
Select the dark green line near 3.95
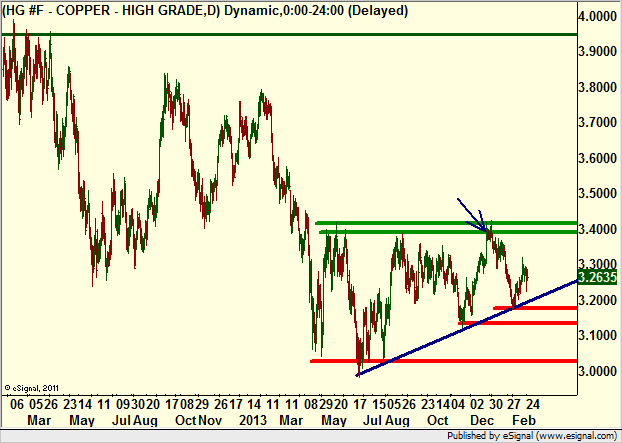(290, 35)
